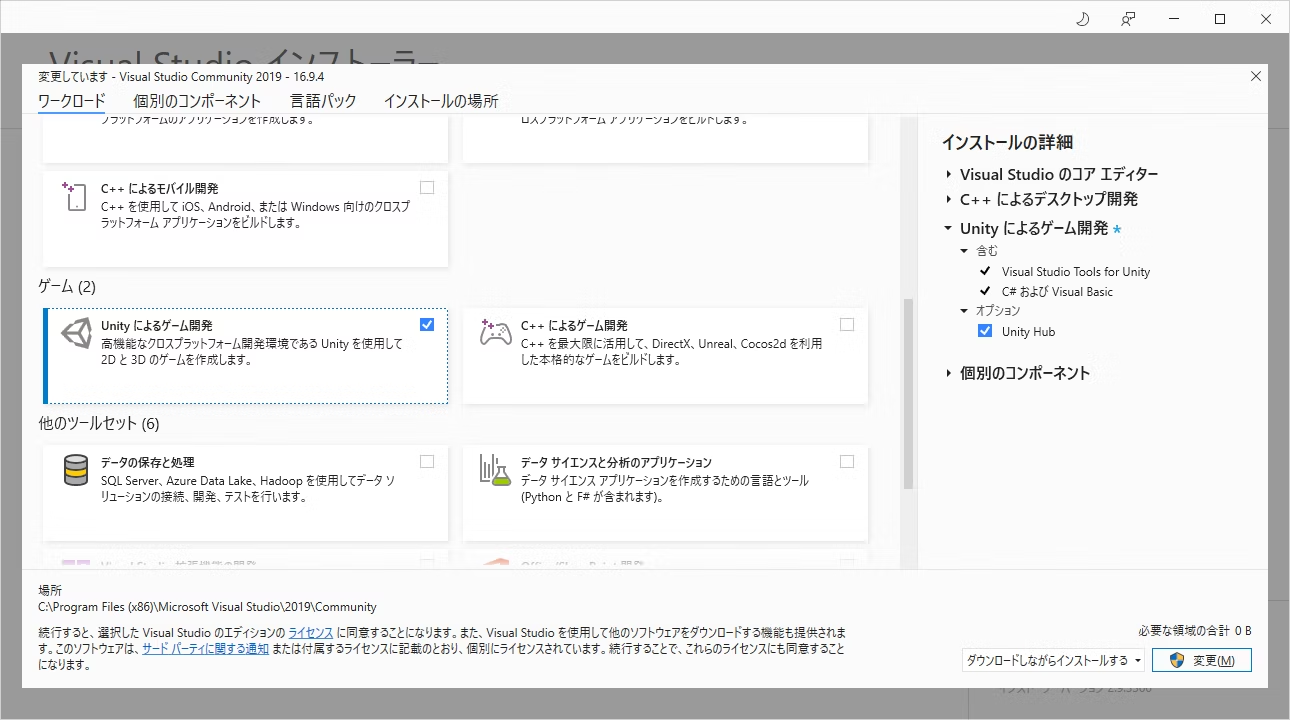
Task: Click the workload list vertical scrollbar
Action: pyautogui.click(x=908, y=392)
